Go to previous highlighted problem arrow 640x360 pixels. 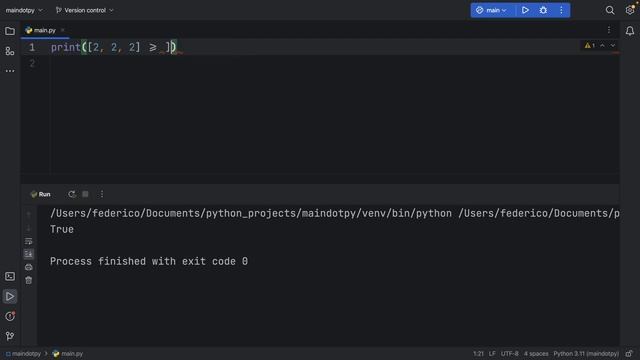coord(602,46)
